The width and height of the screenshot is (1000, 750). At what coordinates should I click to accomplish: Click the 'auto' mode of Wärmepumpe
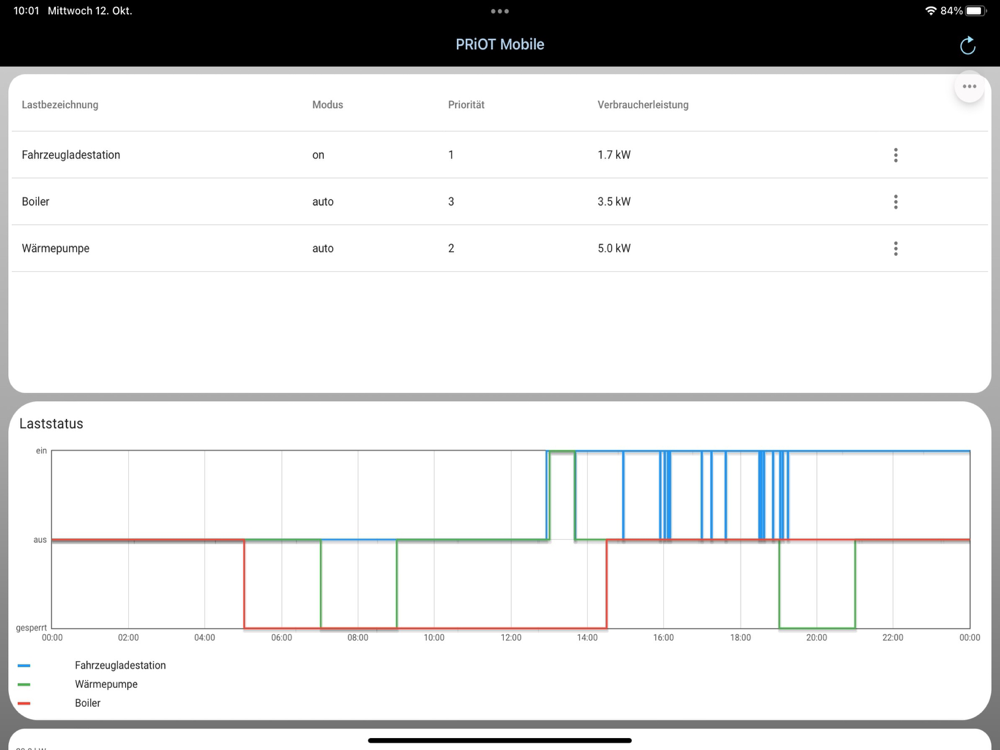[323, 248]
